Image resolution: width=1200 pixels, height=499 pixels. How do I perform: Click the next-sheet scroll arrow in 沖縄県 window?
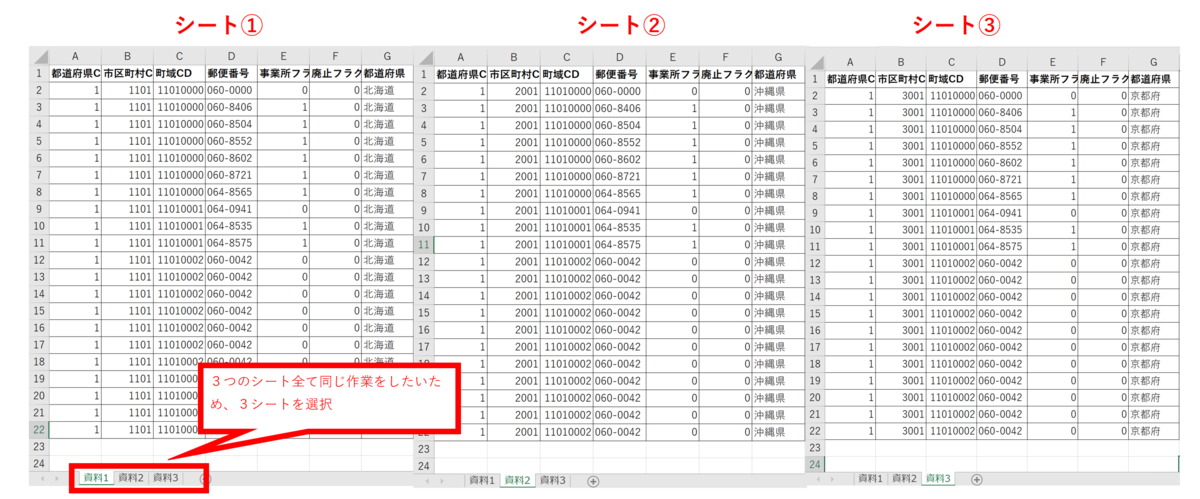pyautogui.click(x=444, y=481)
